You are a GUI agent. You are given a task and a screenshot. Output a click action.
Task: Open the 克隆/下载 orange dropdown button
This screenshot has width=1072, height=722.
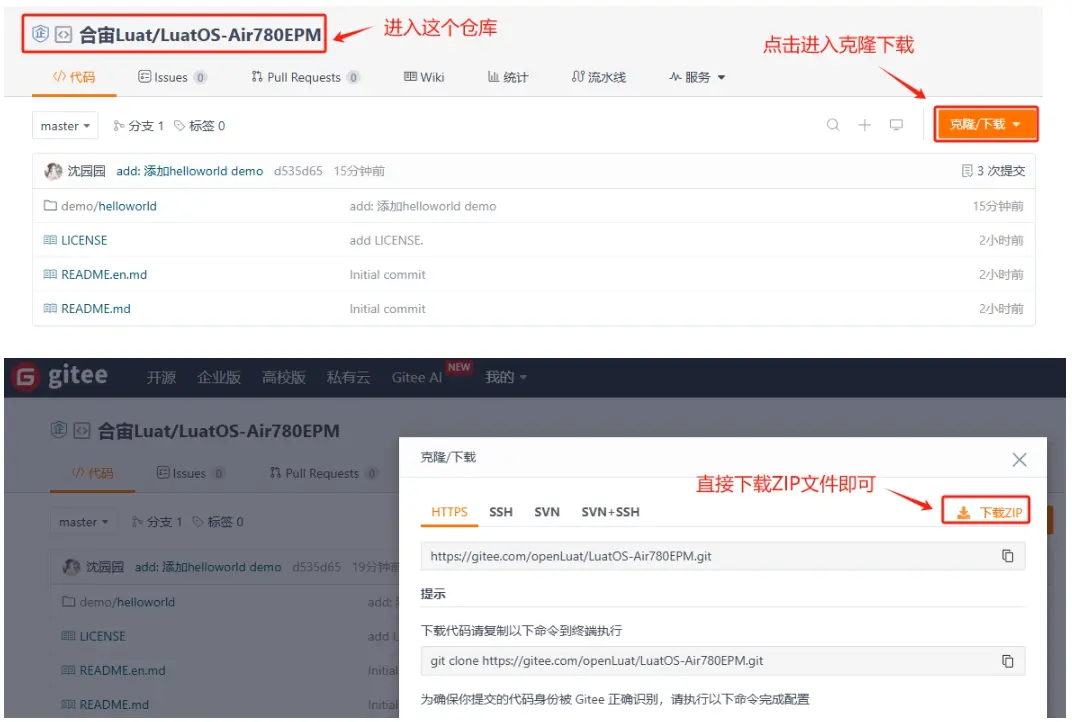986,124
